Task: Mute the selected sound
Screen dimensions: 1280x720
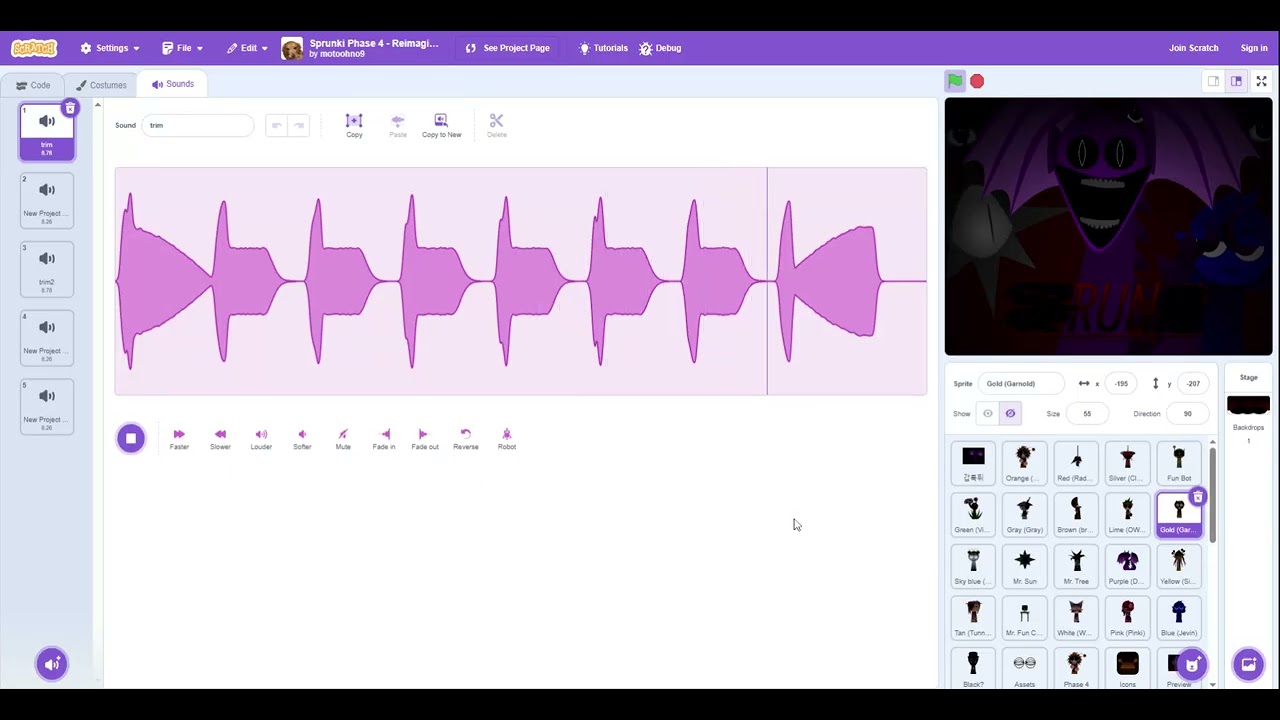Action: (x=343, y=439)
